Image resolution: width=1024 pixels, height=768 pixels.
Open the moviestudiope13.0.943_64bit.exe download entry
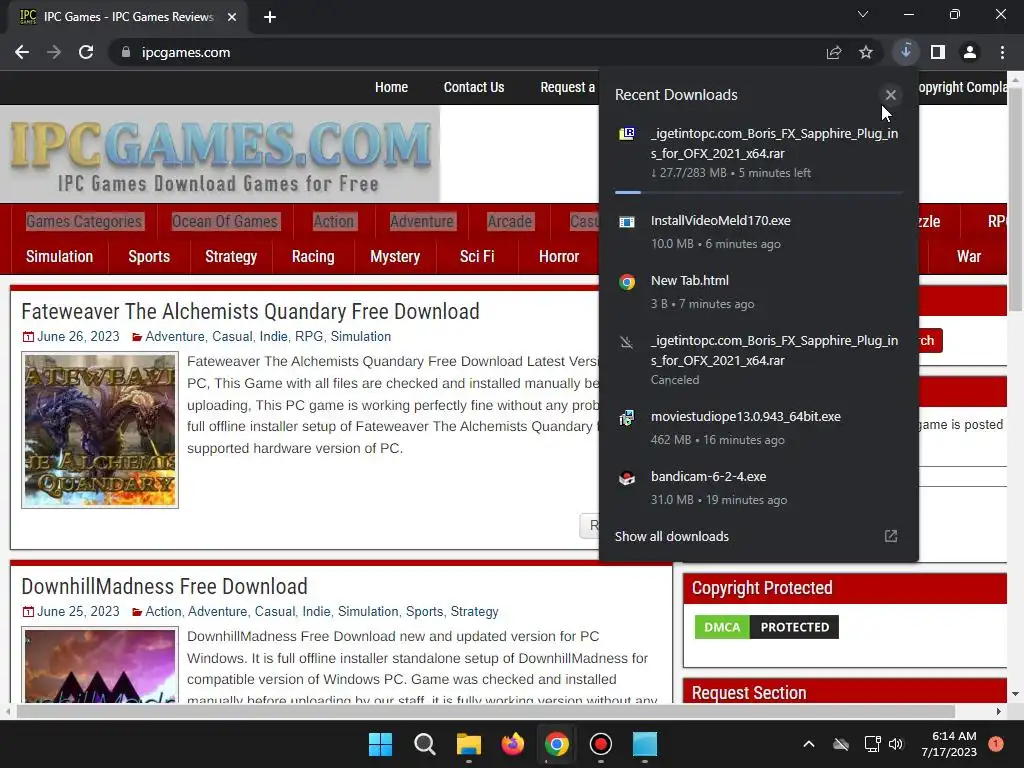point(758,428)
